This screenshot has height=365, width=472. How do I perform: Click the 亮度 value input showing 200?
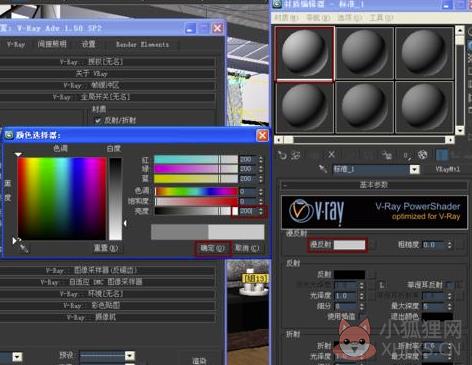[x=248, y=211]
